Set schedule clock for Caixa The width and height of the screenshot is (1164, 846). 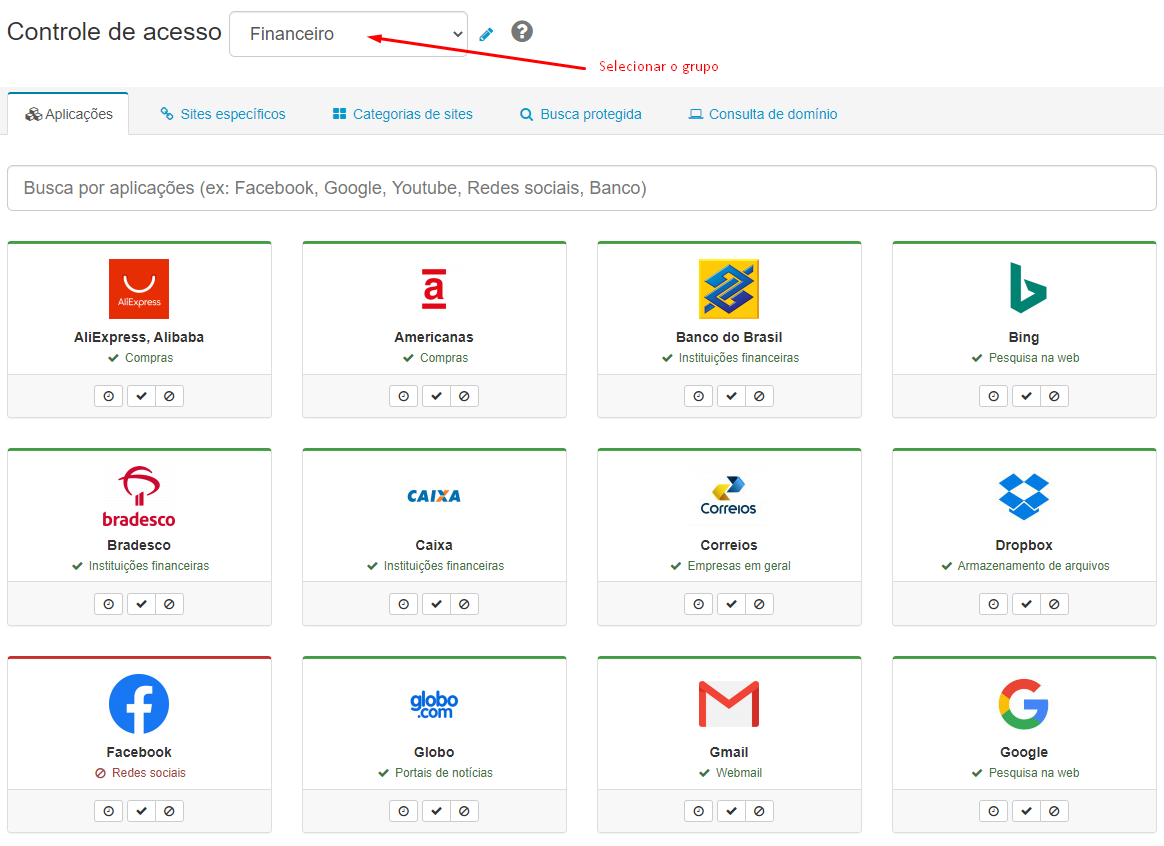403,604
